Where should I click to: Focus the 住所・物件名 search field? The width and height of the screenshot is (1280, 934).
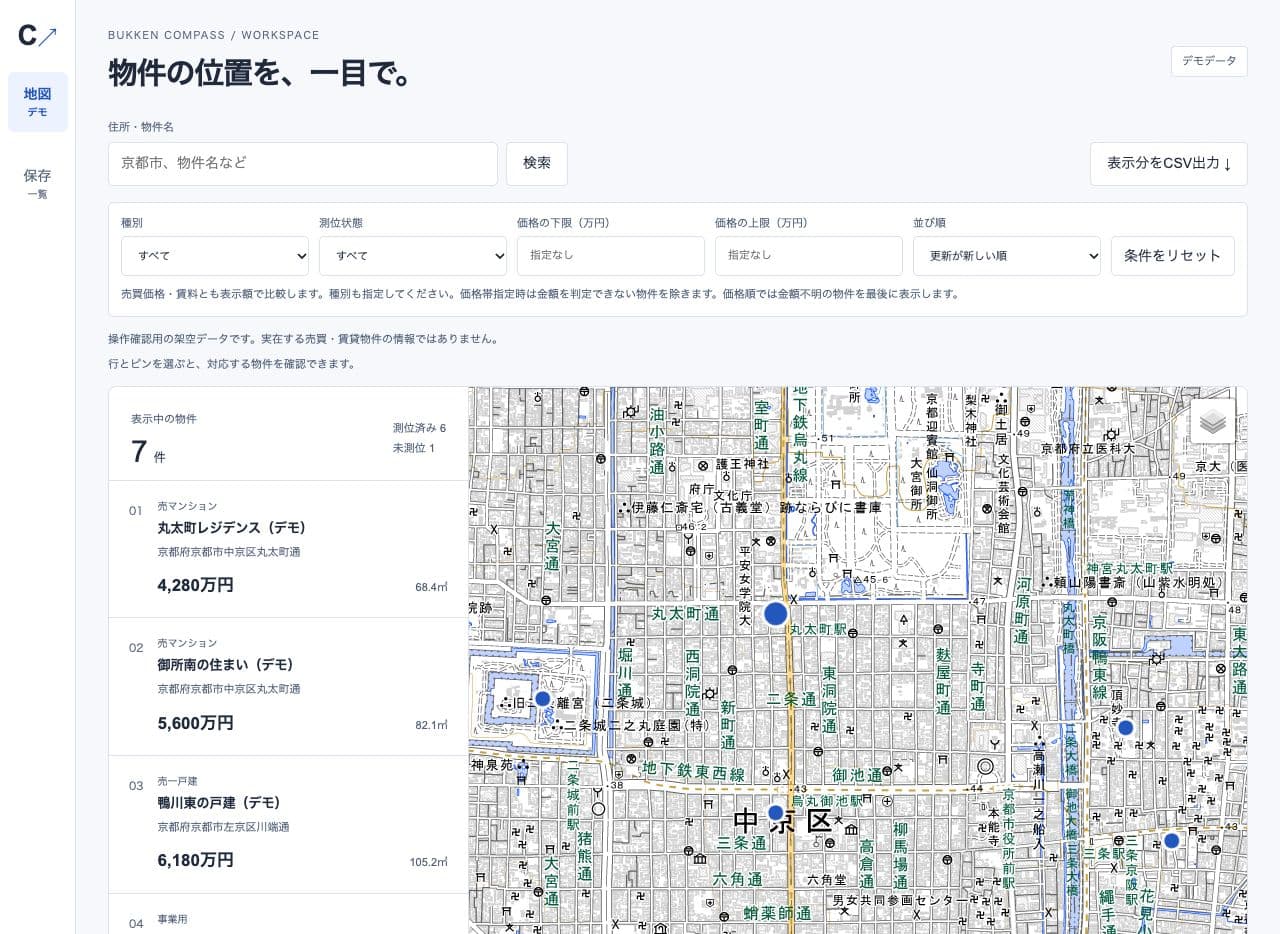(303, 163)
